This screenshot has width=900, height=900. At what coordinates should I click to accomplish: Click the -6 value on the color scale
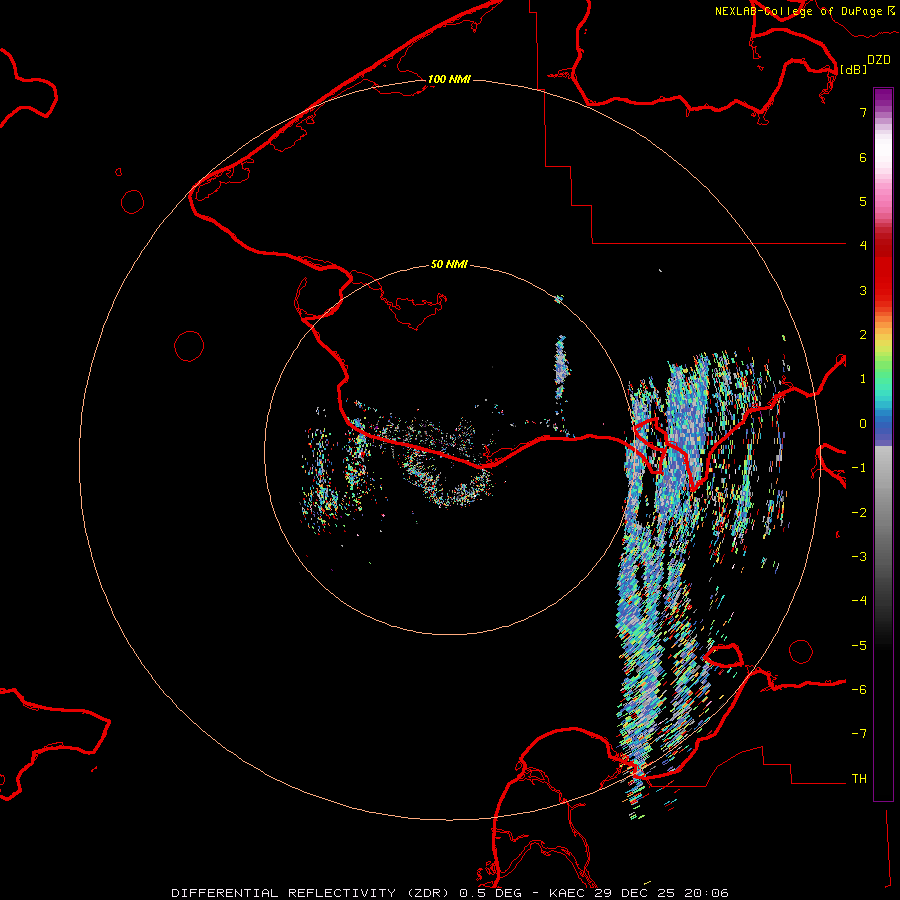(859, 690)
